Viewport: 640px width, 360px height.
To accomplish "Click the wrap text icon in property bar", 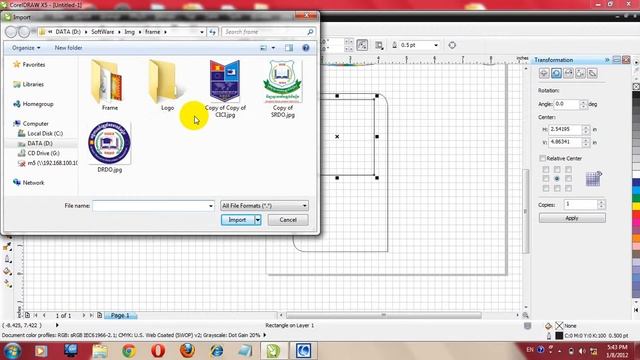I will 379,45.
